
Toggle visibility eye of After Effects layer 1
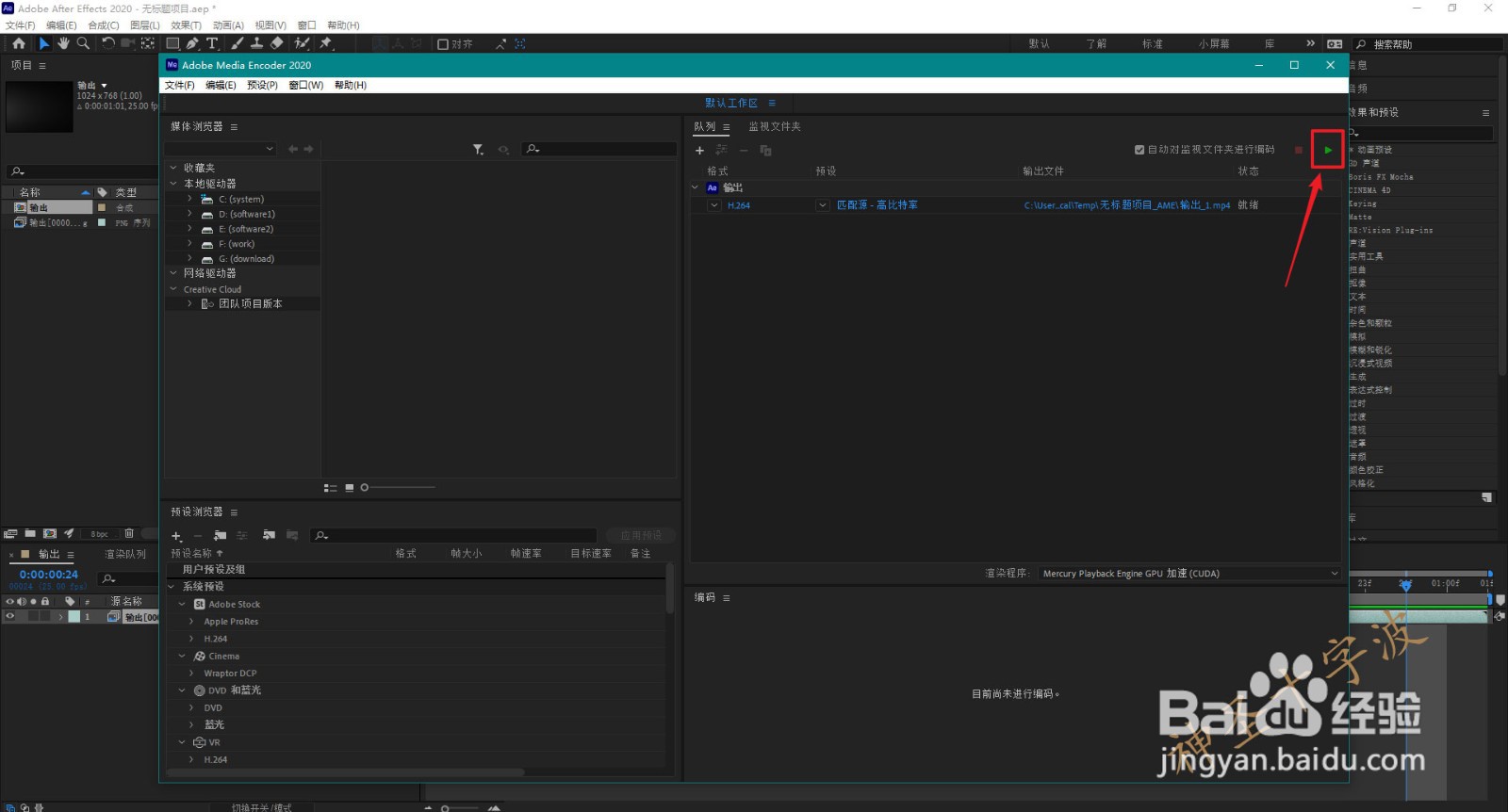tap(10, 617)
